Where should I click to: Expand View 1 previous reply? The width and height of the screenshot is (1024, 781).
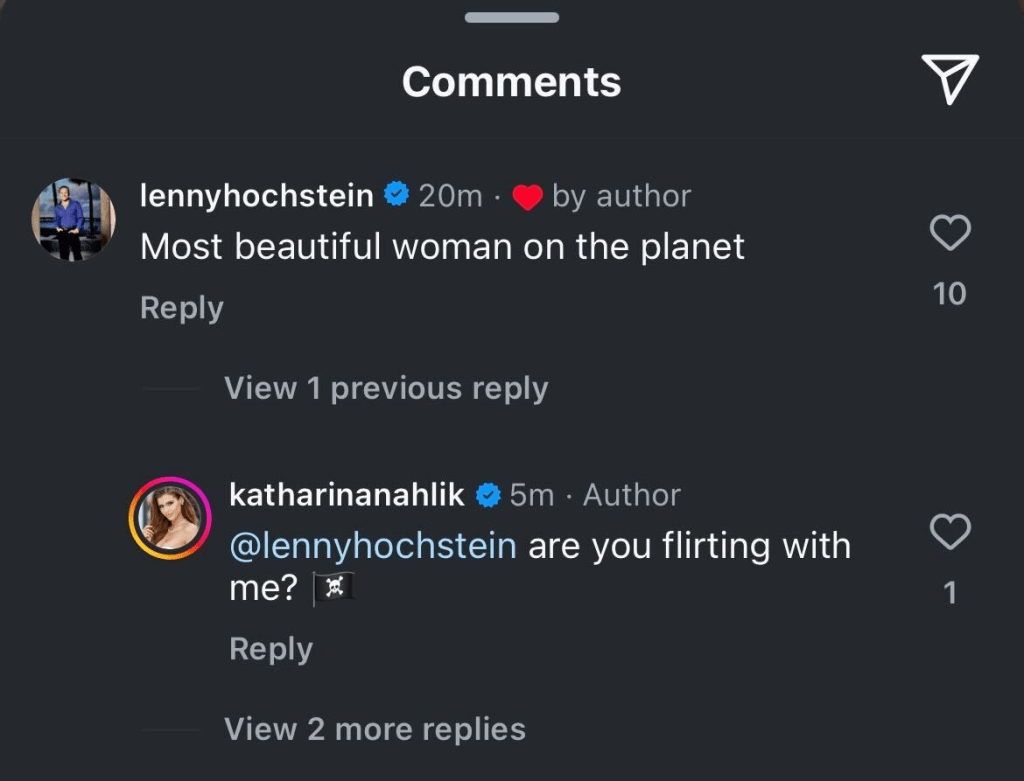tap(386, 388)
